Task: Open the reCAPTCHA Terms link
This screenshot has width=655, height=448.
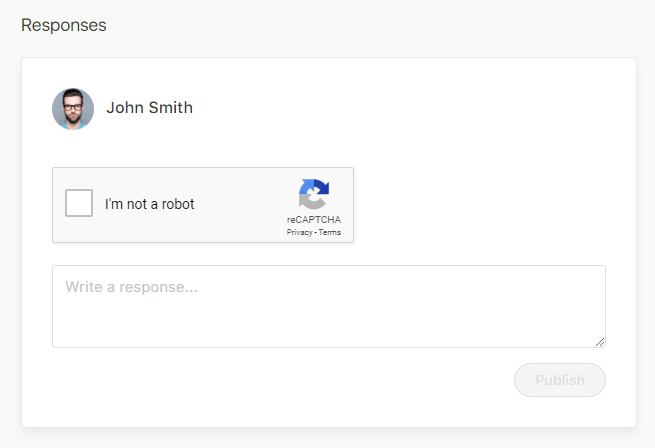Action: (330, 232)
